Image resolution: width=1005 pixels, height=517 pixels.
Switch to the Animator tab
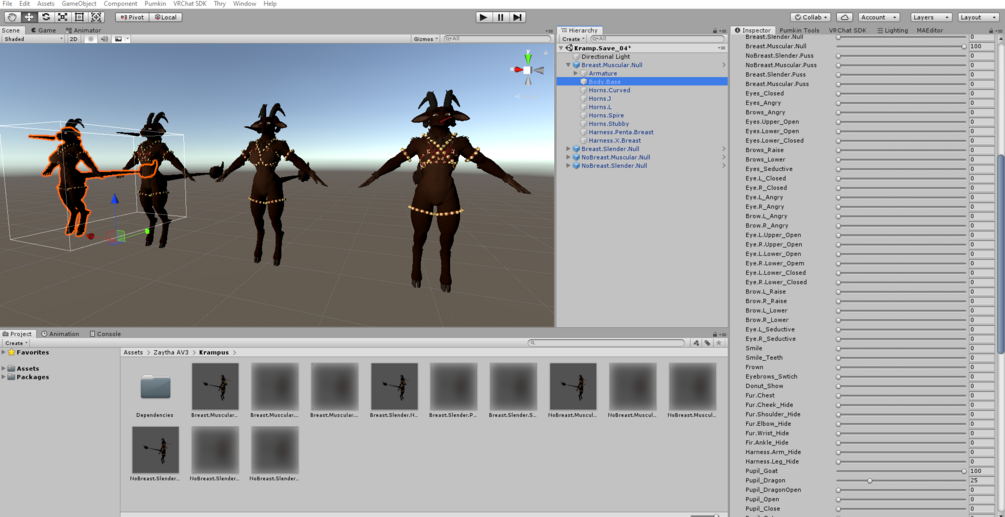click(83, 30)
